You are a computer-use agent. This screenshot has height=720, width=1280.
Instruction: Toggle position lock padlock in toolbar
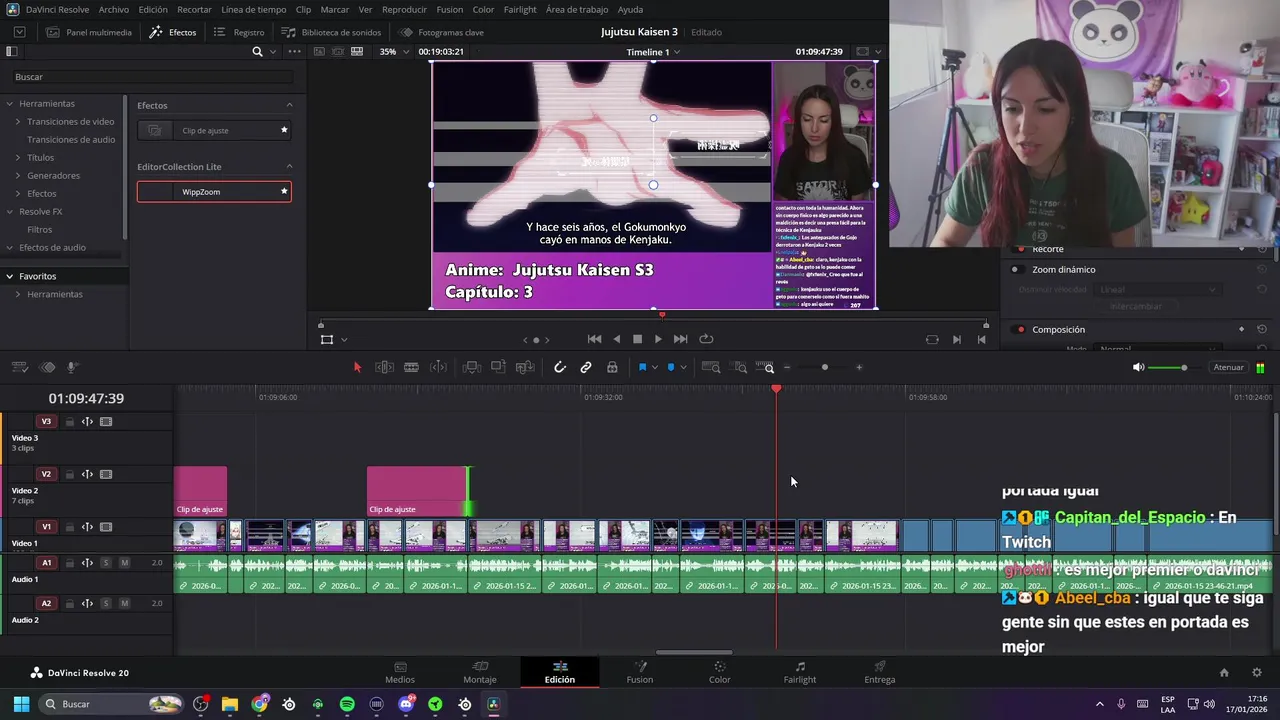612,367
